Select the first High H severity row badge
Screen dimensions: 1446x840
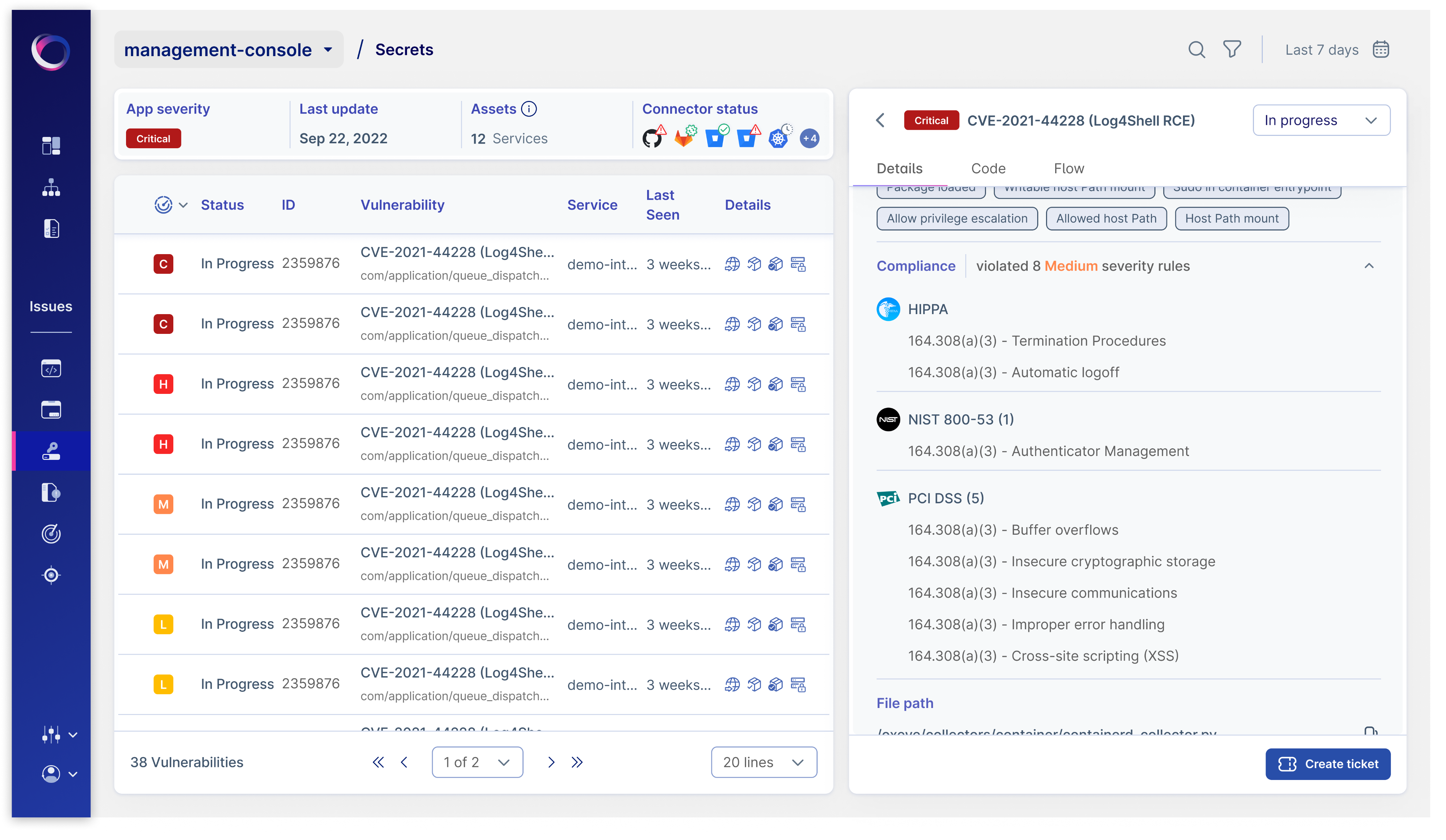(163, 384)
